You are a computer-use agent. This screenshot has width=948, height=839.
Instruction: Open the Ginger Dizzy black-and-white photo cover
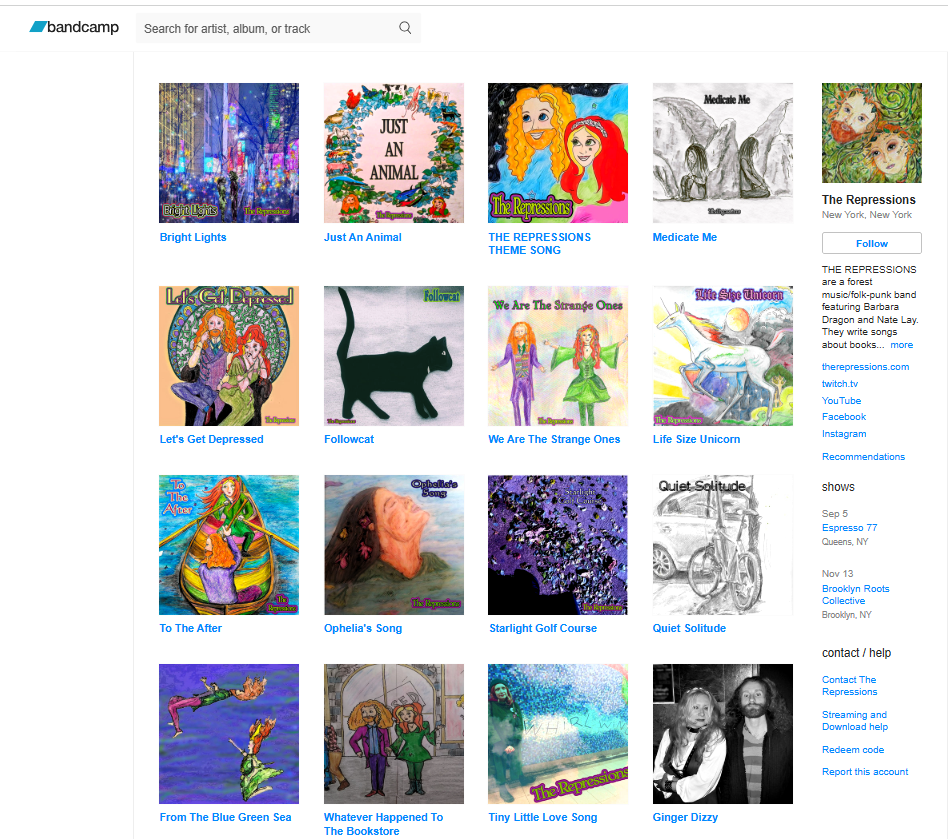(722, 734)
